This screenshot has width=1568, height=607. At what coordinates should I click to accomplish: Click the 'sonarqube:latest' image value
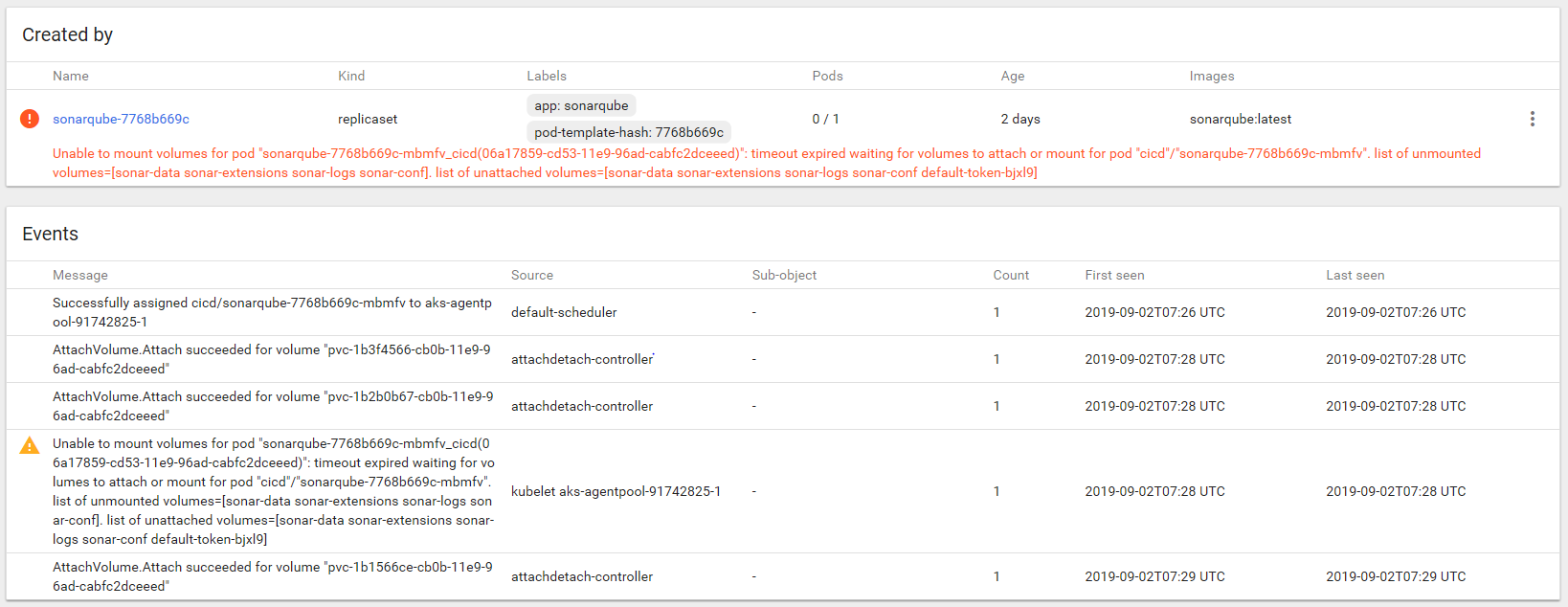[x=1241, y=119]
